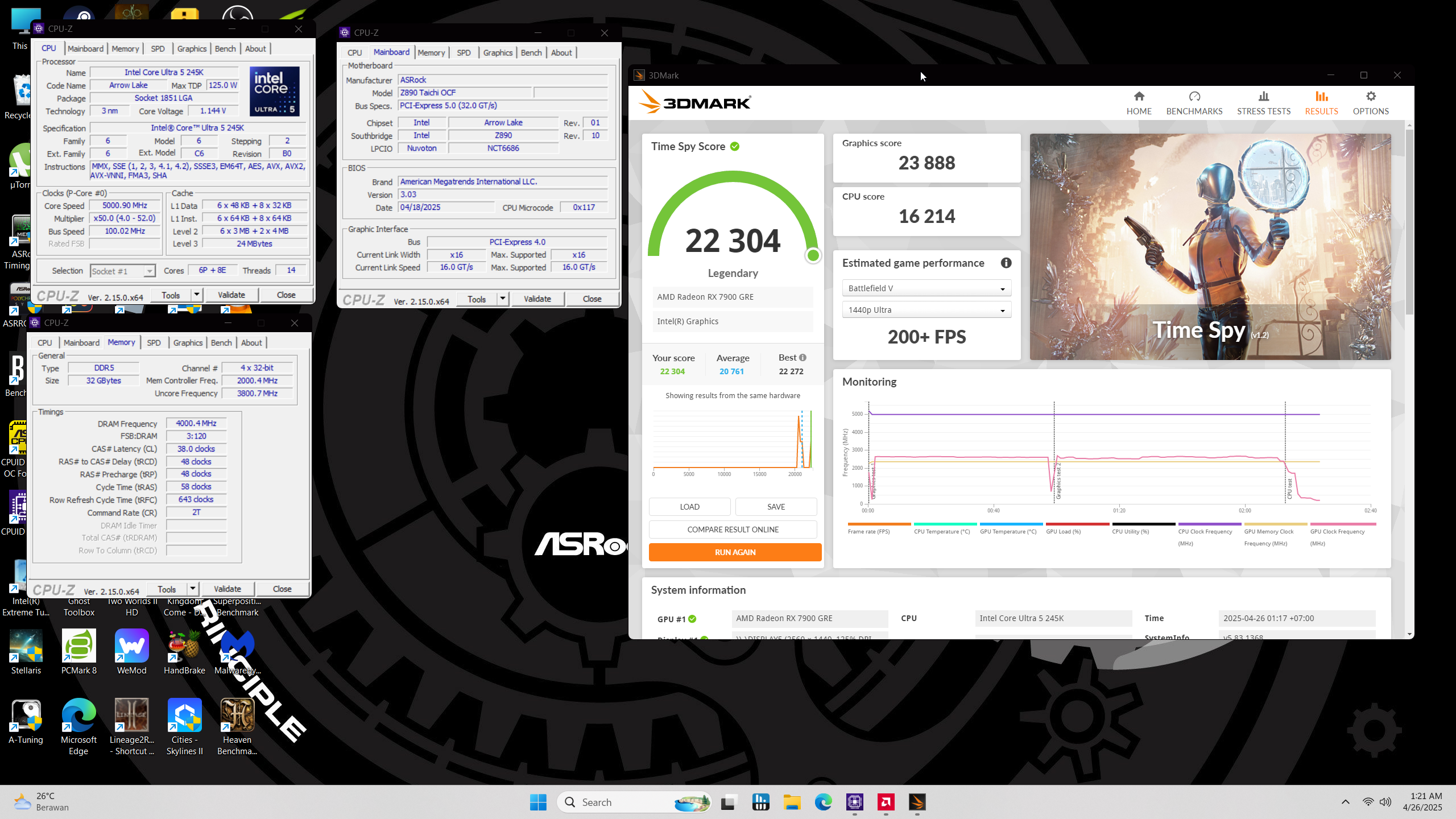The height and width of the screenshot is (819, 1456).
Task: Open Tools dropdown arrow in Memory window
Action: 193,589
